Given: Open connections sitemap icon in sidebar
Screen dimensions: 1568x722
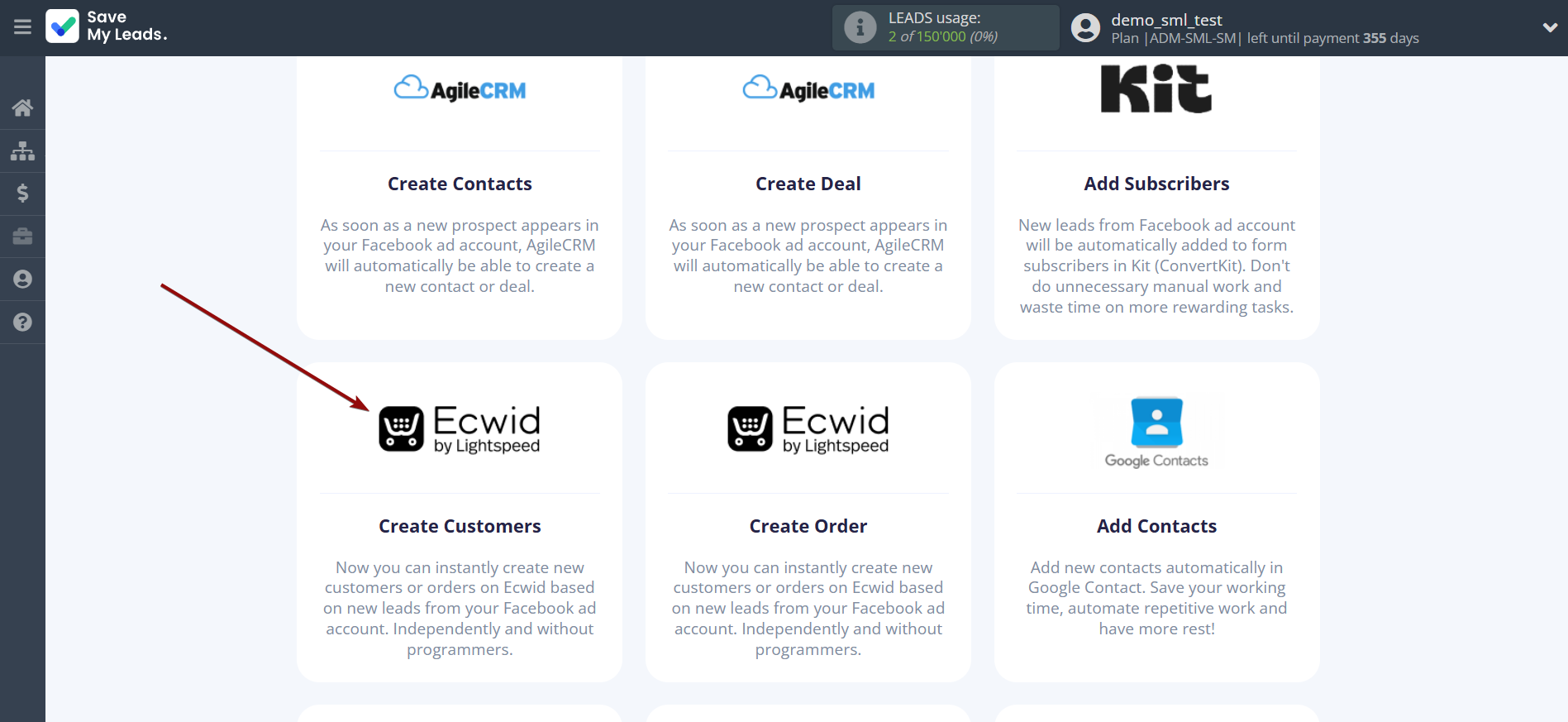Looking at the screenshot, I should point(22,151).
